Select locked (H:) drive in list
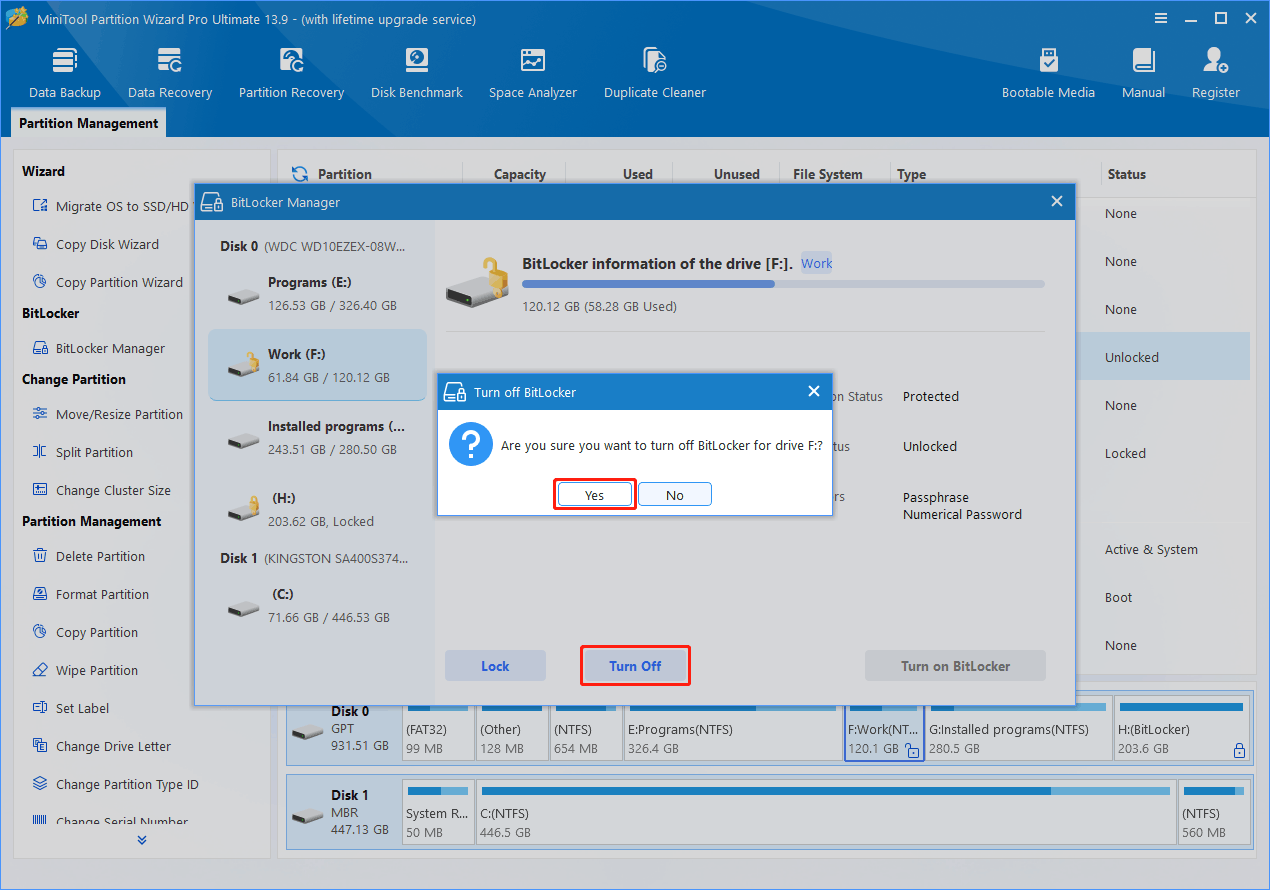 pos(317,510)
